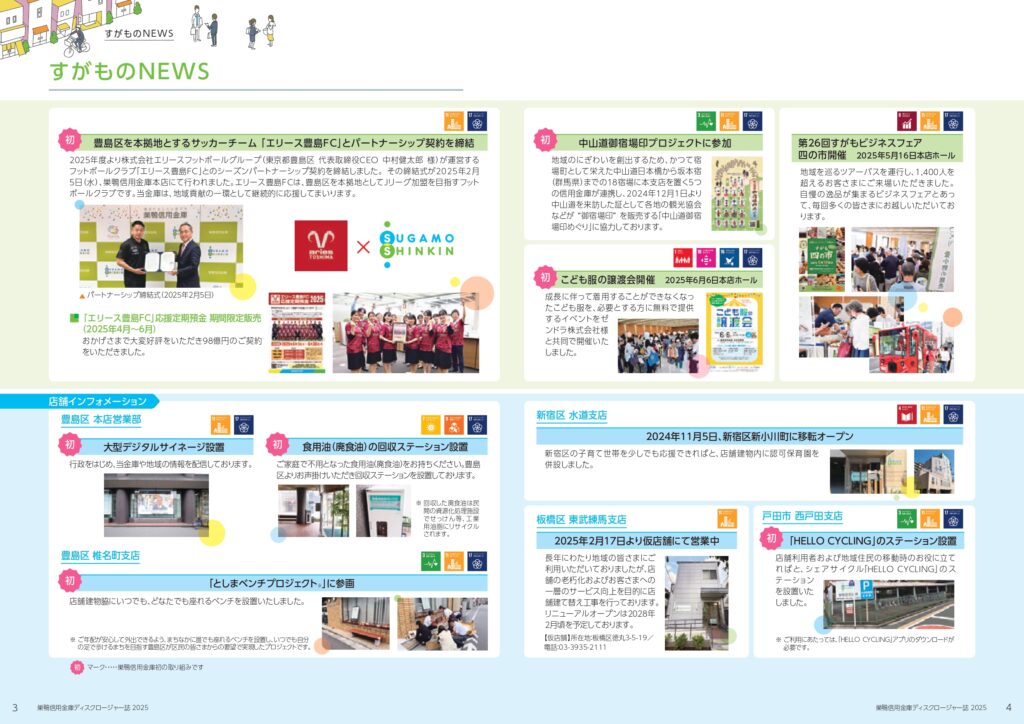Image resolution: width=1024 pixels, height=724 pixels.
Task: Click the dark red SDG 8 icon above すがもビジネスフェア
Action: click(906, 121)
